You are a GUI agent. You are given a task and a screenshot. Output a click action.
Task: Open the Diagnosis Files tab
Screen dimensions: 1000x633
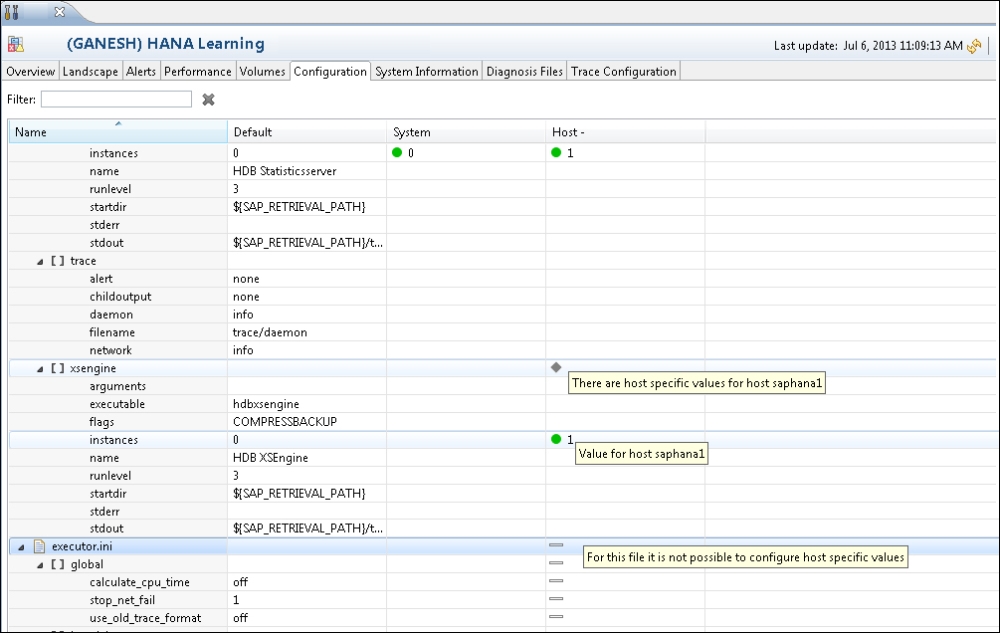524,71
